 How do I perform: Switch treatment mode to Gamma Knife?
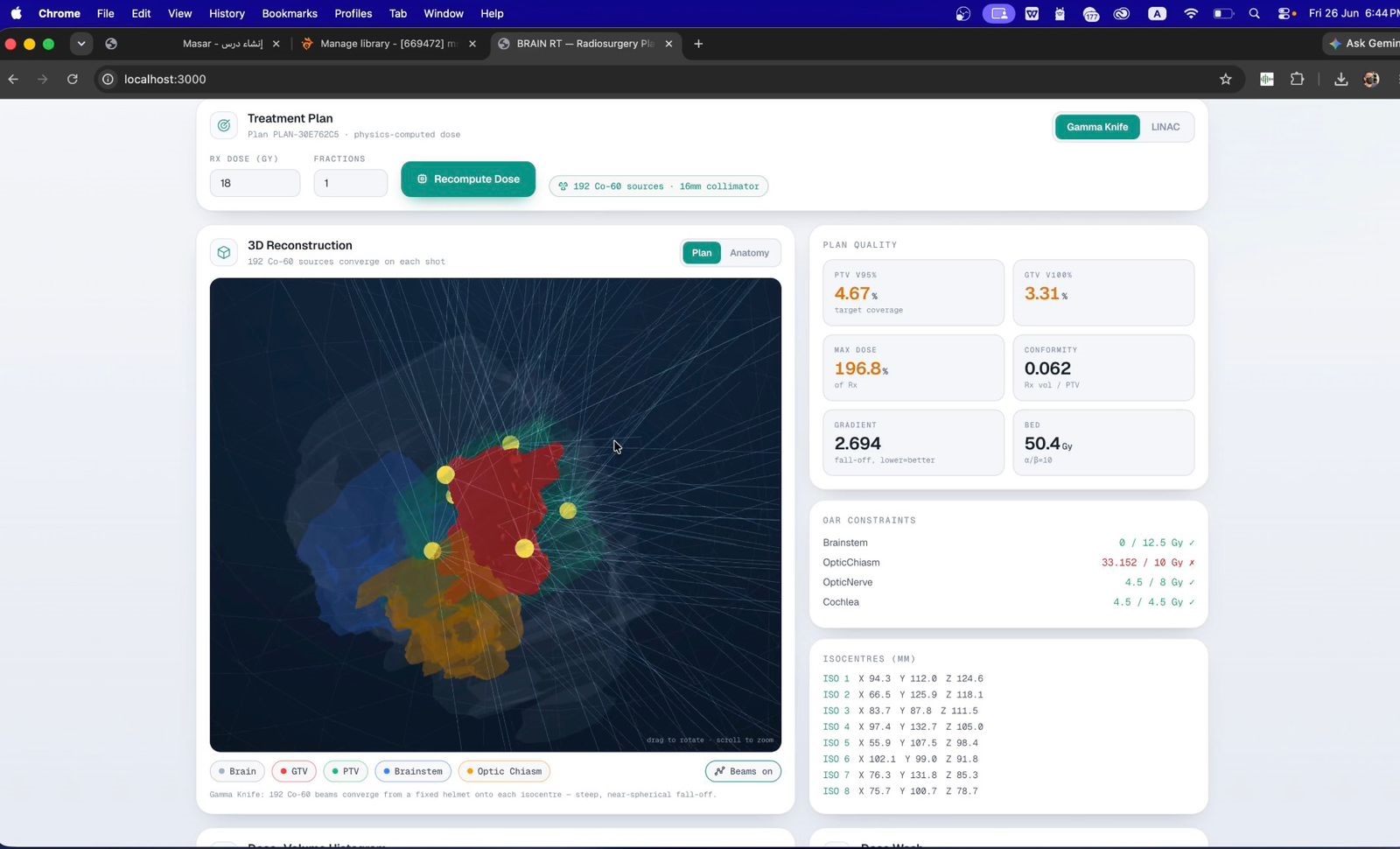pos(1097,127)
